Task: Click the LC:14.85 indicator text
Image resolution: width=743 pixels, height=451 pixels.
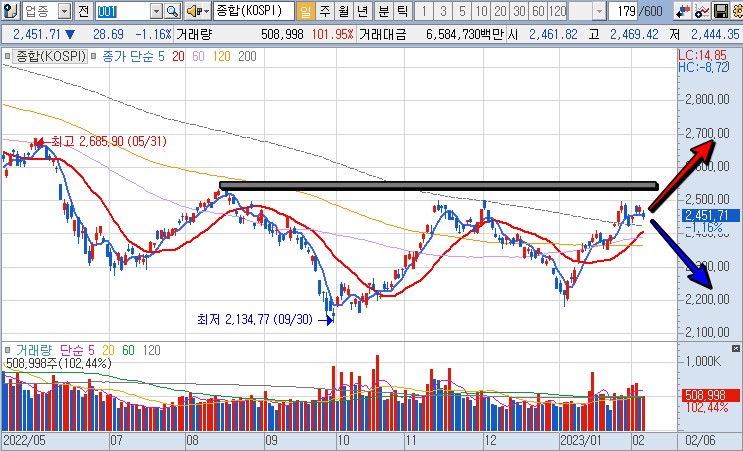Action: click(703, 56)
